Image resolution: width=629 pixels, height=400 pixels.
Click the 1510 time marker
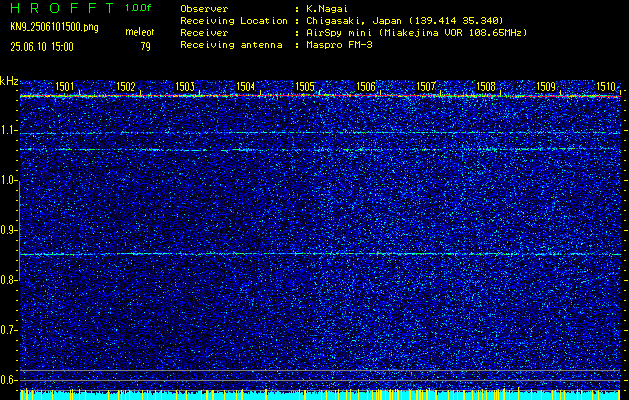pyautogui.click(x=606, y=87)
